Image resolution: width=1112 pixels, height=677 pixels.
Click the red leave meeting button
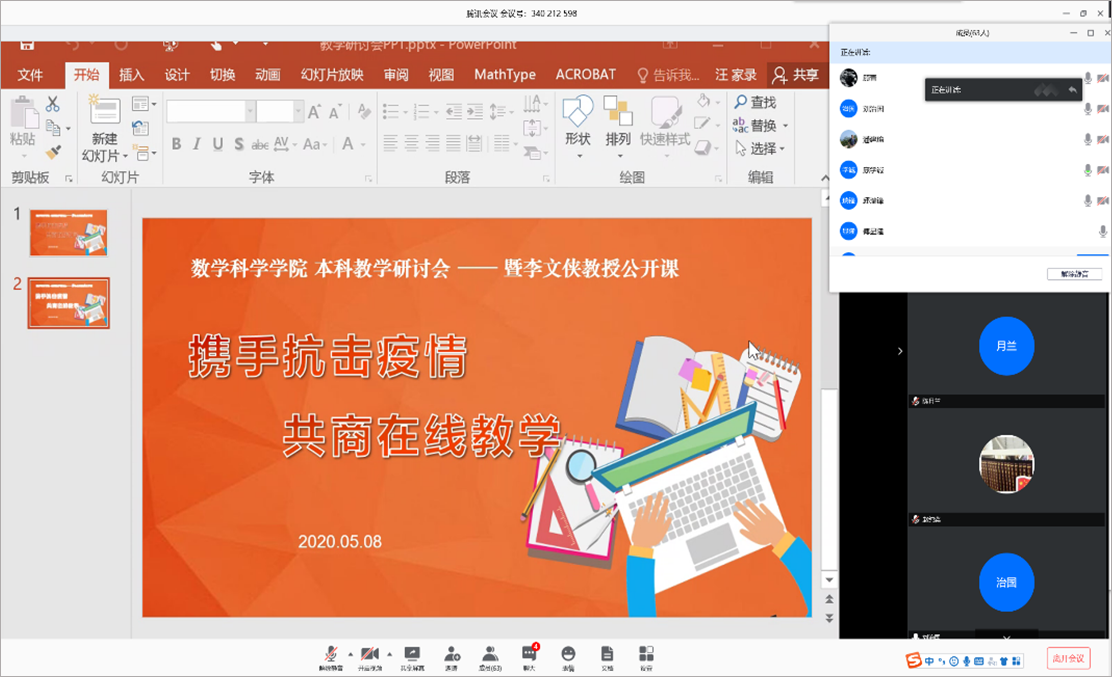[x=1068, y=658]
